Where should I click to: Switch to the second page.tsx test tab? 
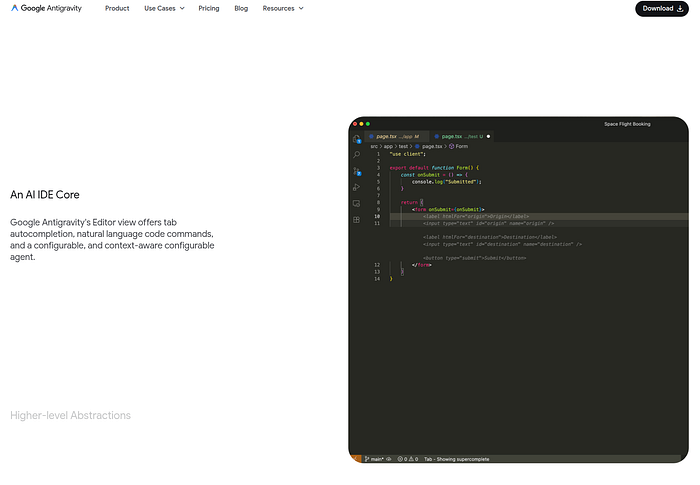click(461, 136)
